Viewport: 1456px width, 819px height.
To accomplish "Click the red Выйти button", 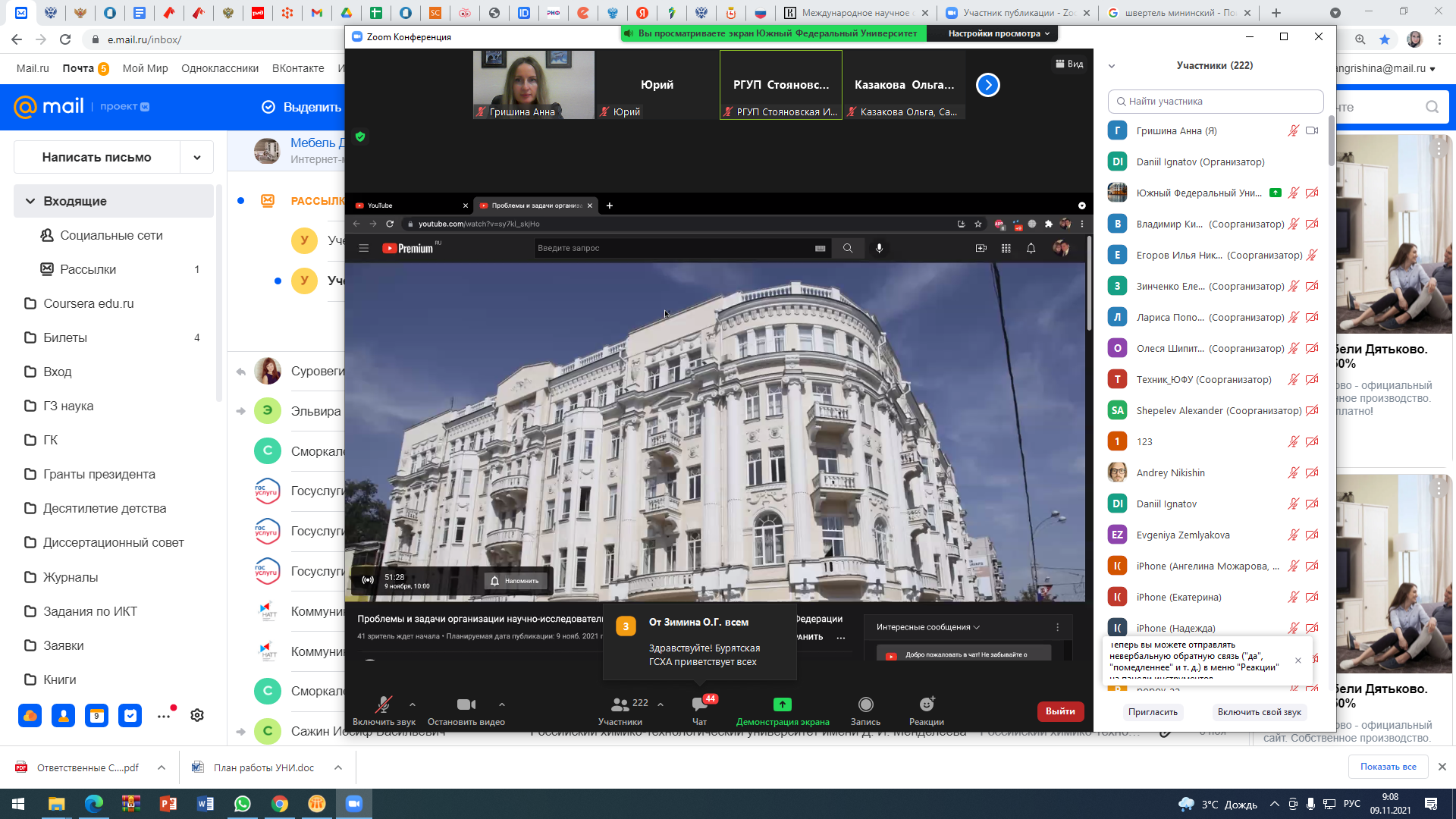I will coord(1060,711).
